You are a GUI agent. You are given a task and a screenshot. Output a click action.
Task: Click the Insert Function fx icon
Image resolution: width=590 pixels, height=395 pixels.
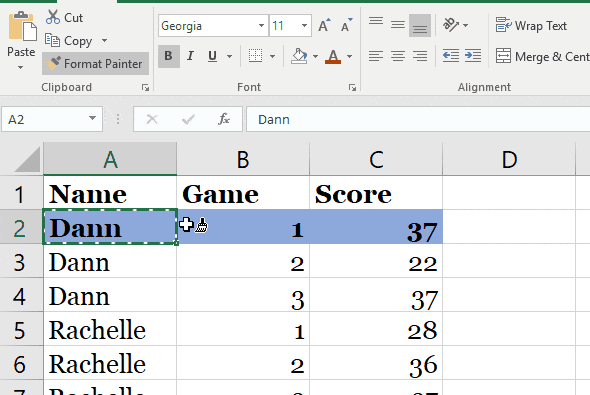pos(224,119)
